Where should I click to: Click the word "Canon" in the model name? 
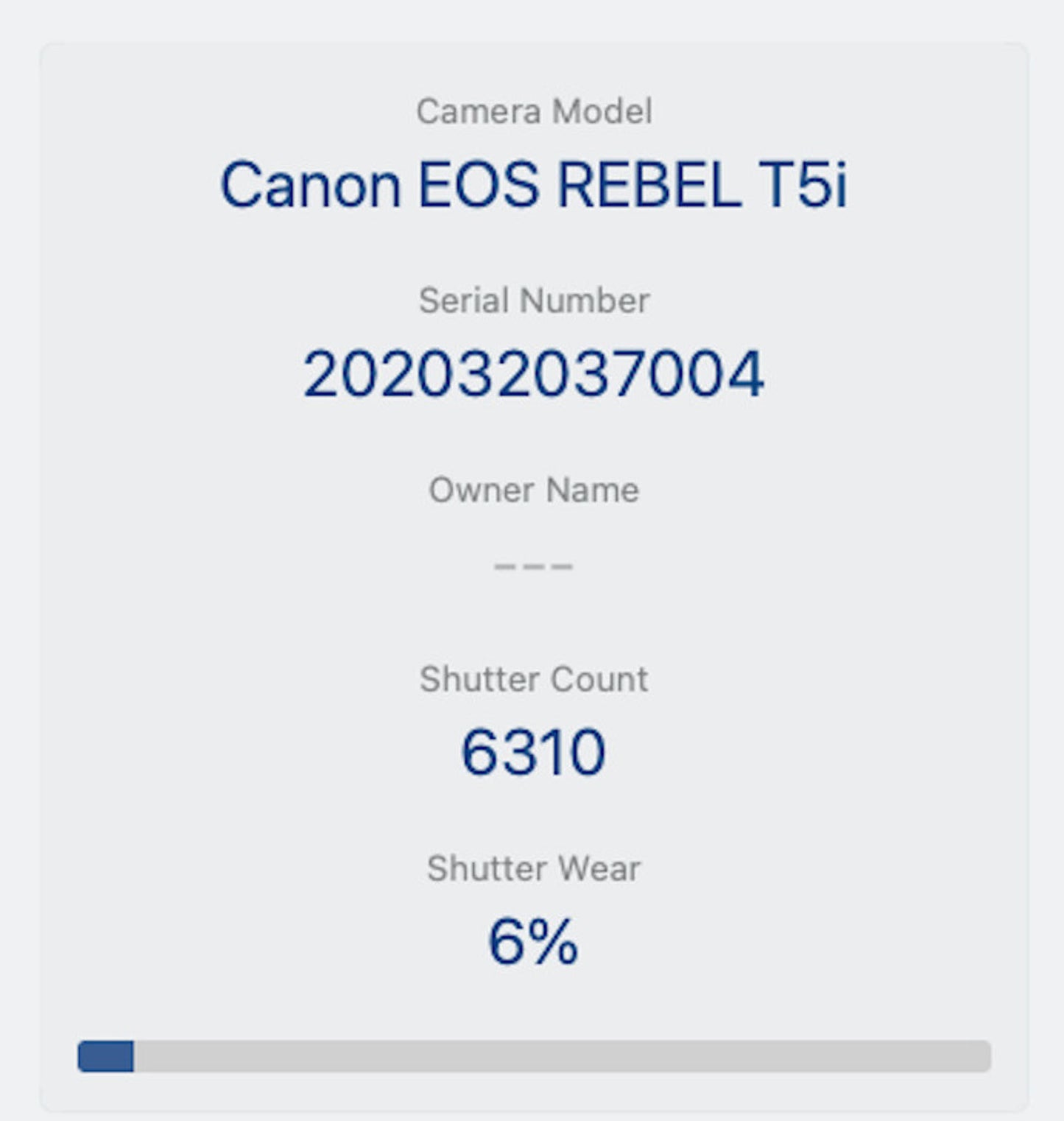[x=311, y=185]
